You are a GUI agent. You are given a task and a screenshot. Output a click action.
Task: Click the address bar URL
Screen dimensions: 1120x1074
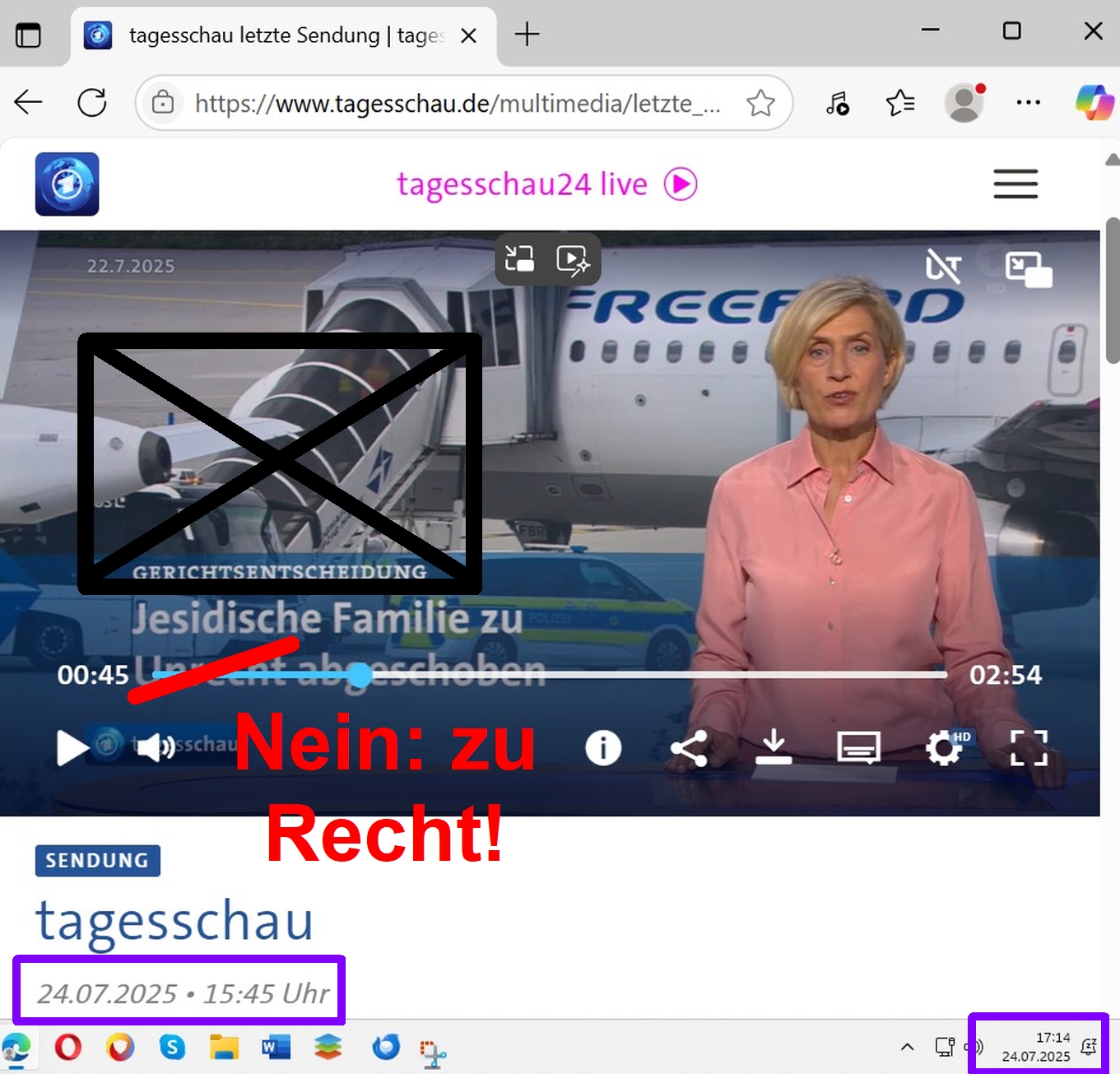pyautogui.click(x=457, y=104)
